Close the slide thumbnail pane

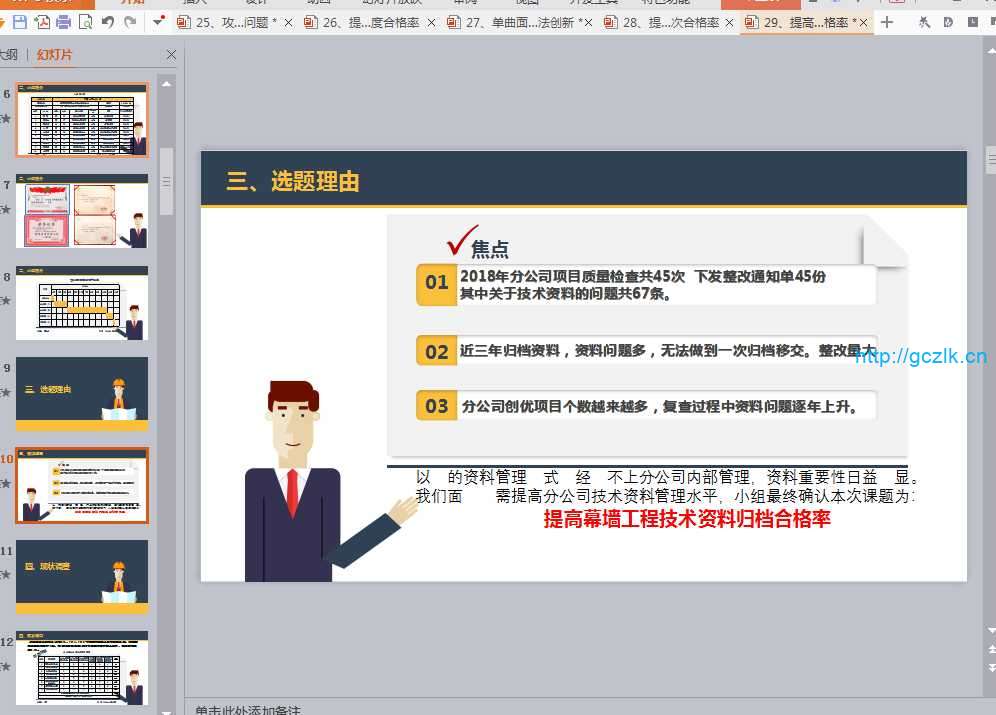pos(171,55)
